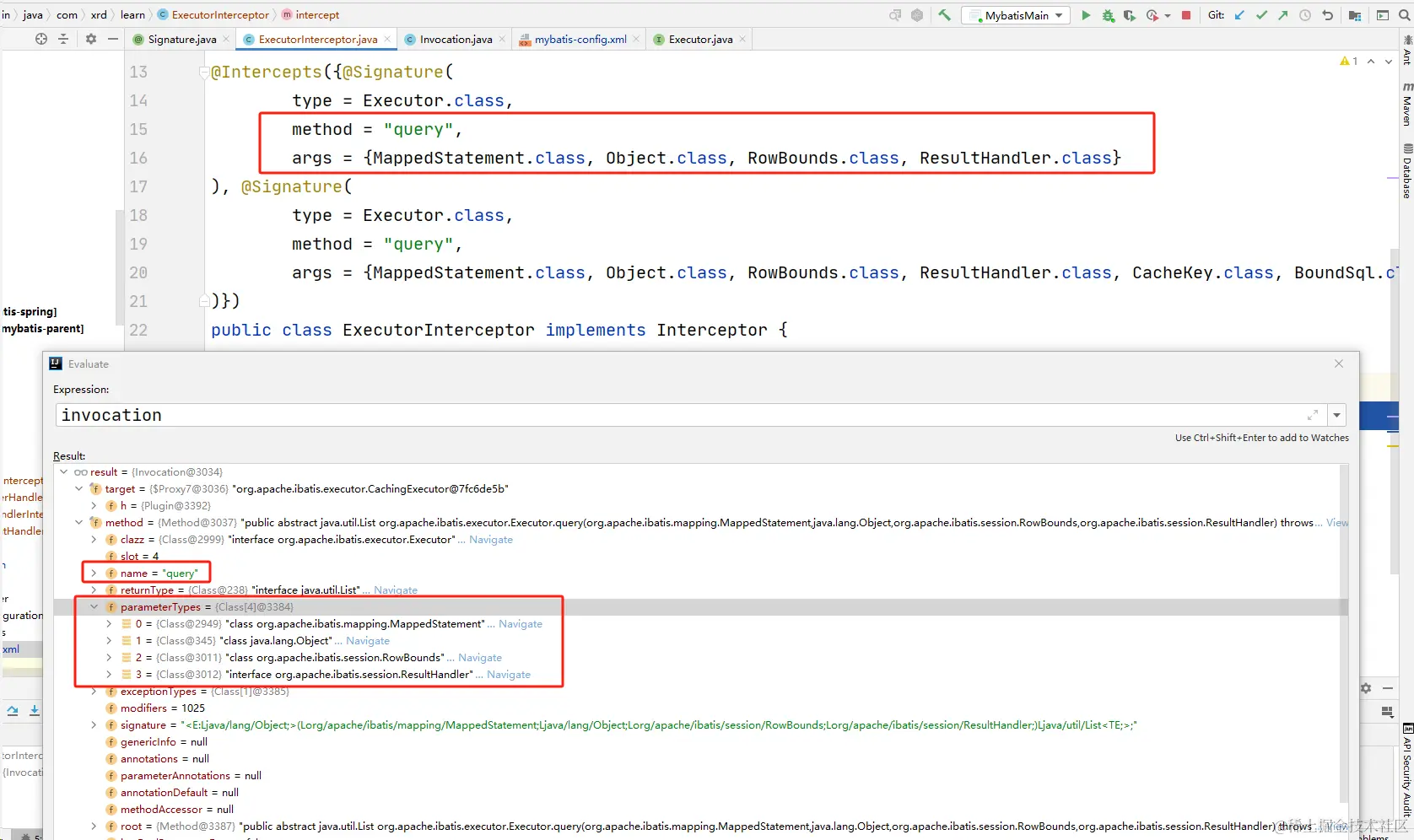
Task: Click Navigate link for RowBounds class
Action: [x=480, y=658]
